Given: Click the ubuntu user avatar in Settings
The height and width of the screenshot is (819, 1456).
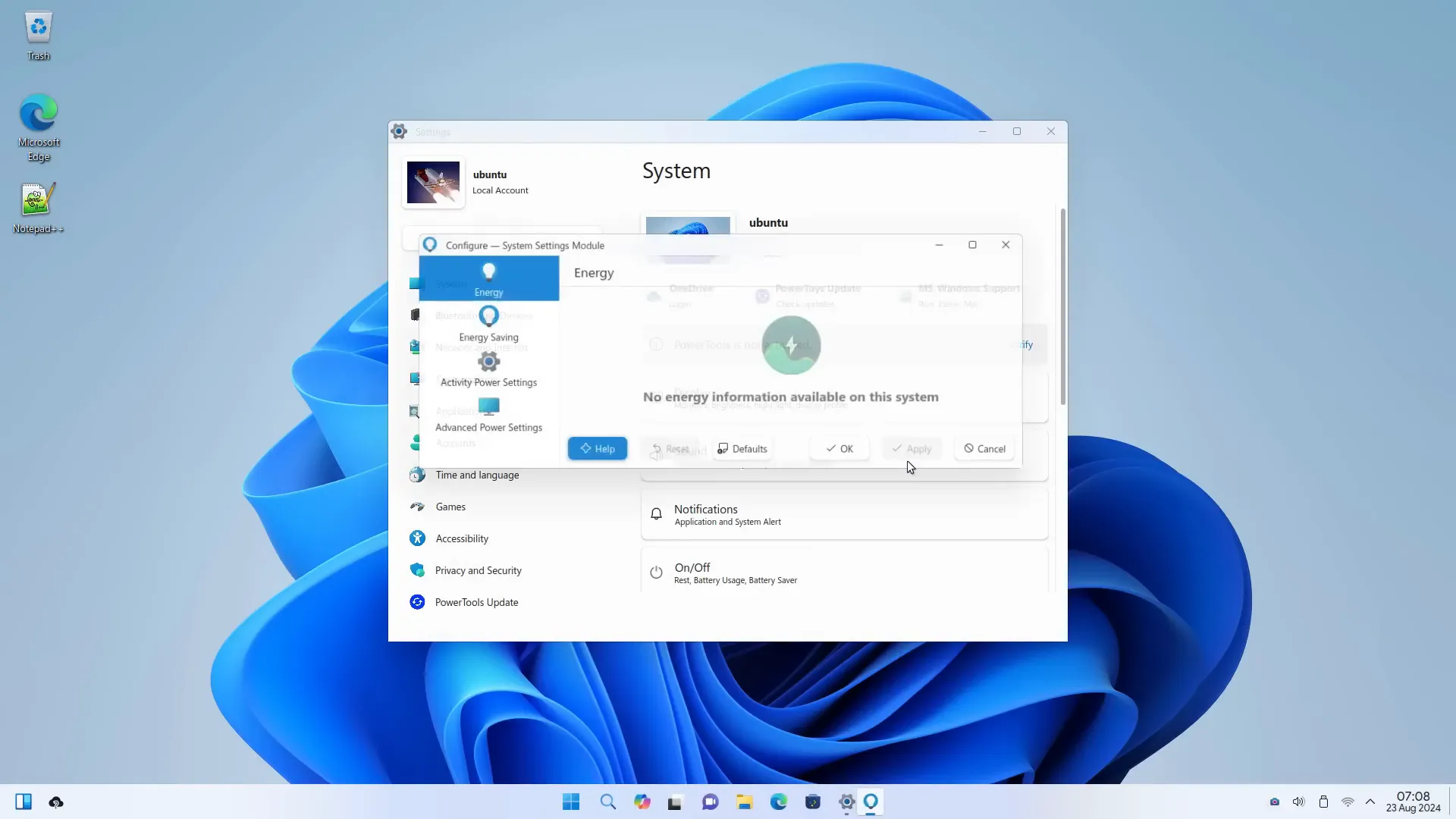Looking at the screenshot, I should (433, 182).
